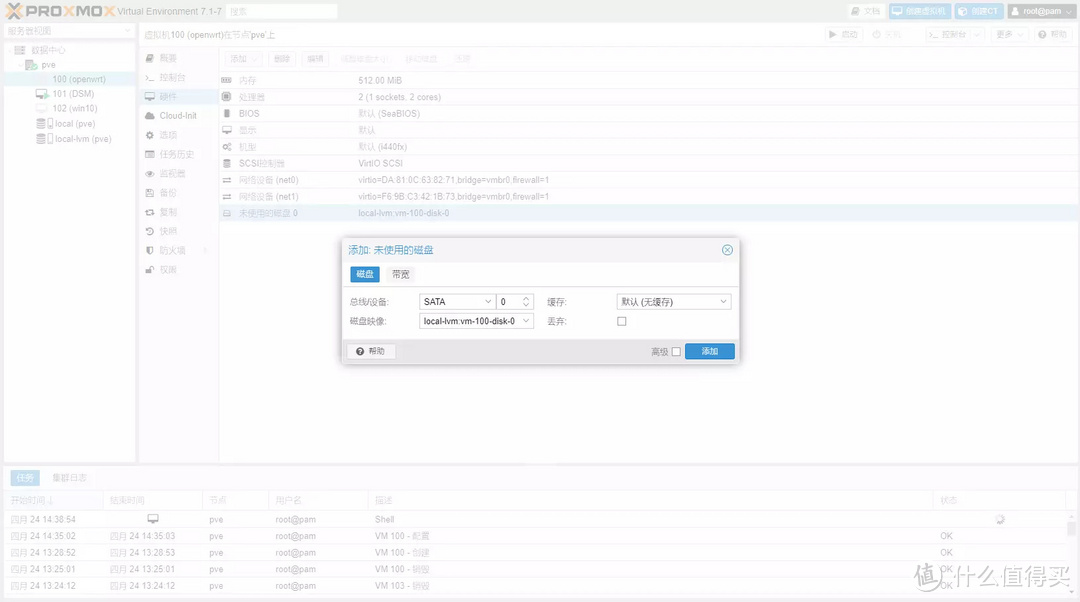
Task: Open the monitor eye menu item
Action: (x=178, y=174)
